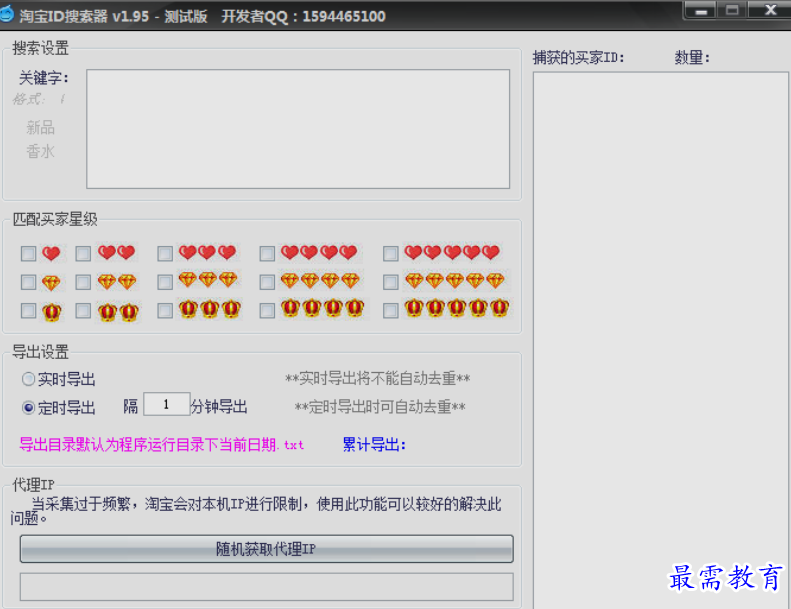The height and width of the screenshot is (609, 791).
Task: Click the 随机获取代理IP button
Action: pyautogui.click(x=266, y=549)
